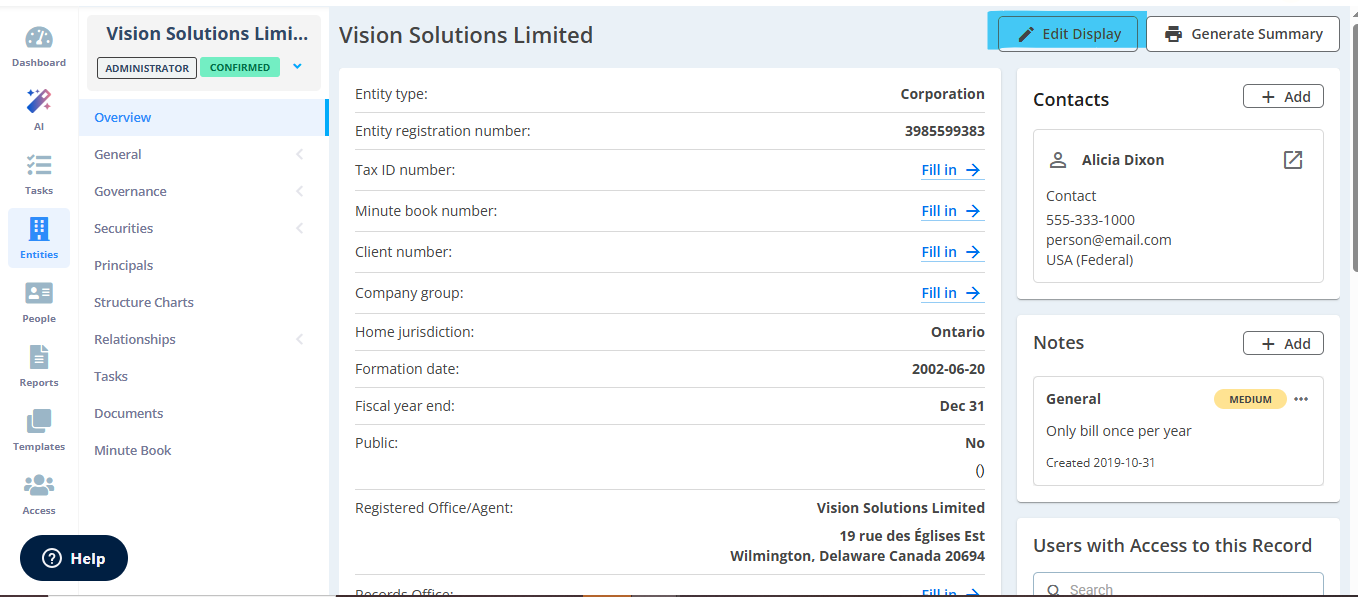Viewport: 1358px width, 597px height.
Task: Click the Edit Display button
Action: (1068, 34)
